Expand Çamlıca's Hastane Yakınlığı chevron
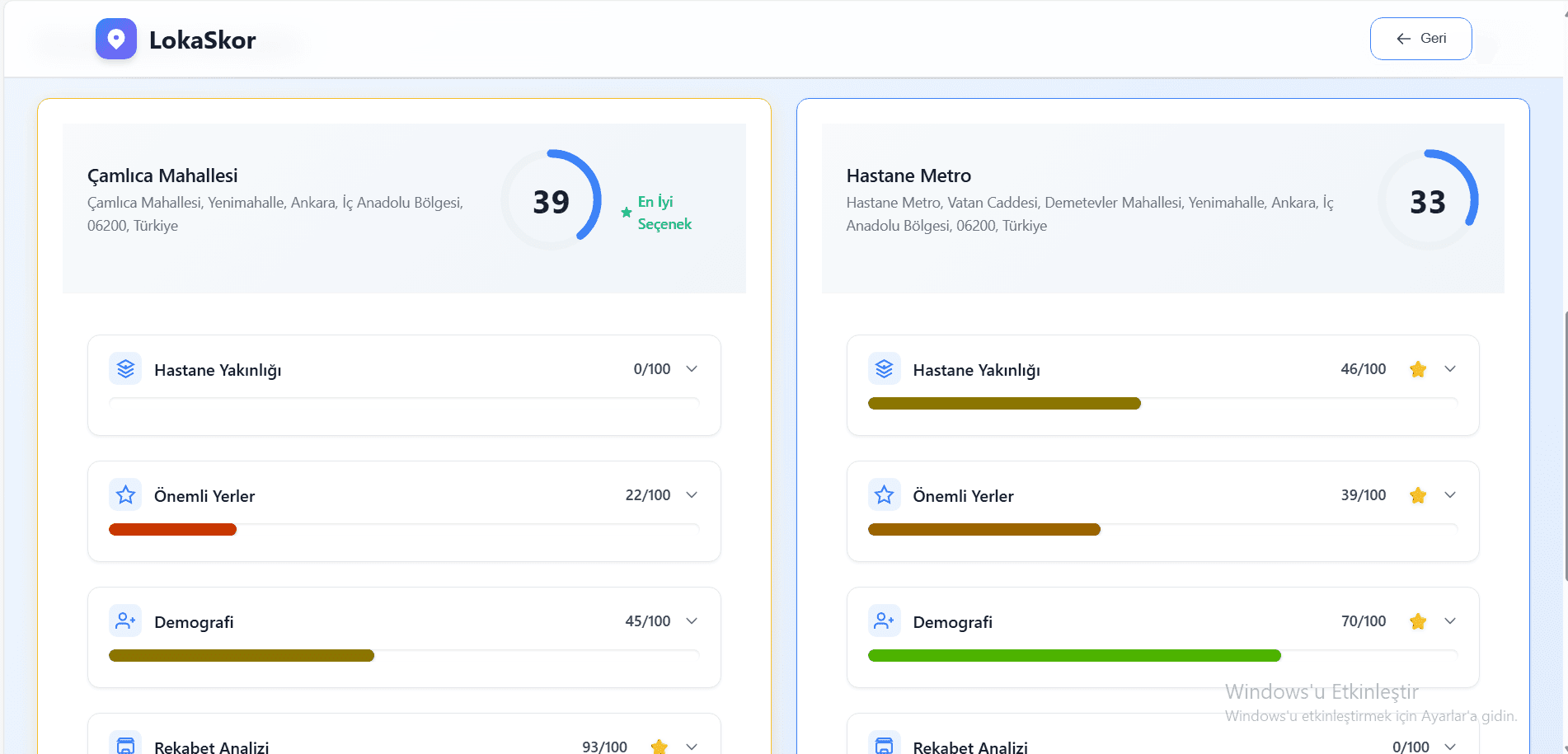The image size is (1568, 754). (x=692, y=369)
